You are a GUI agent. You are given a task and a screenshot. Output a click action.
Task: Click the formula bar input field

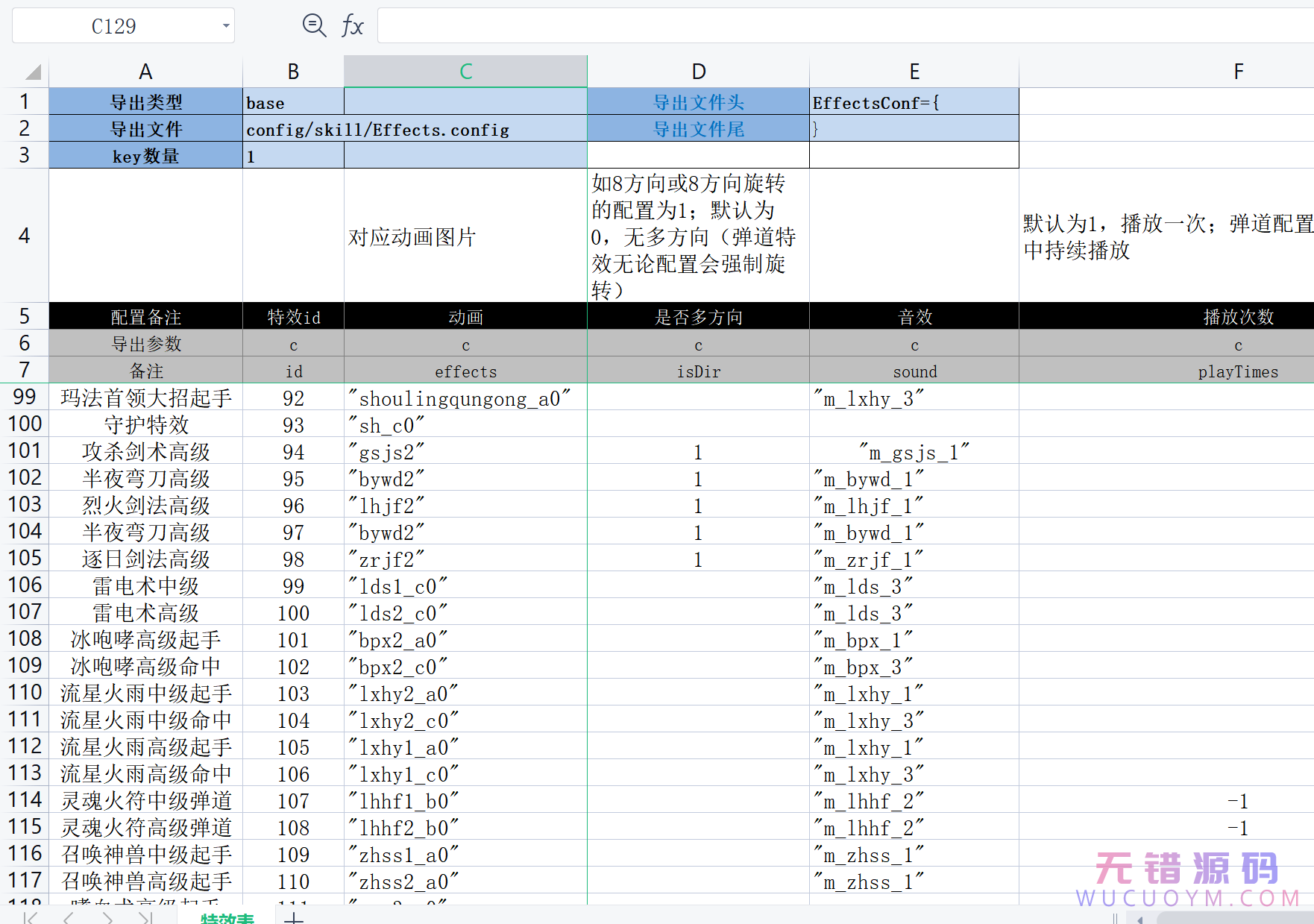pos(843,26)
